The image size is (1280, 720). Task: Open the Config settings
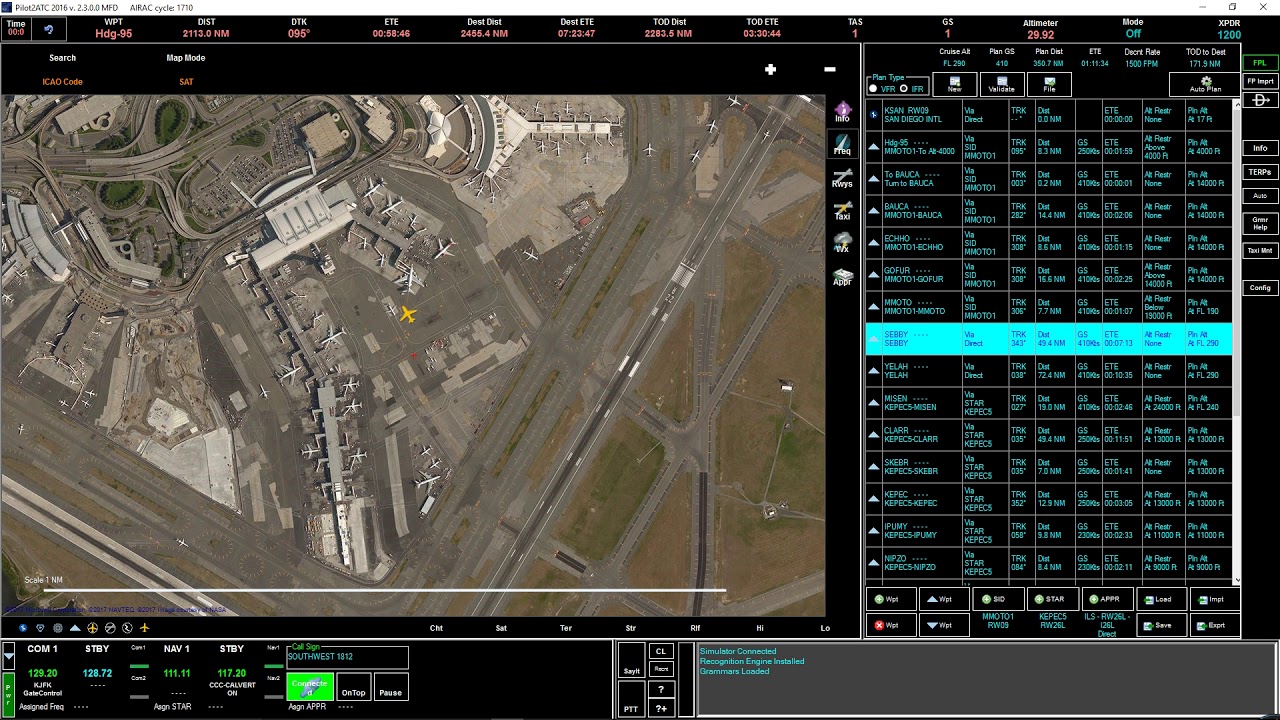pyautogui.click(x=1260, y=288)
